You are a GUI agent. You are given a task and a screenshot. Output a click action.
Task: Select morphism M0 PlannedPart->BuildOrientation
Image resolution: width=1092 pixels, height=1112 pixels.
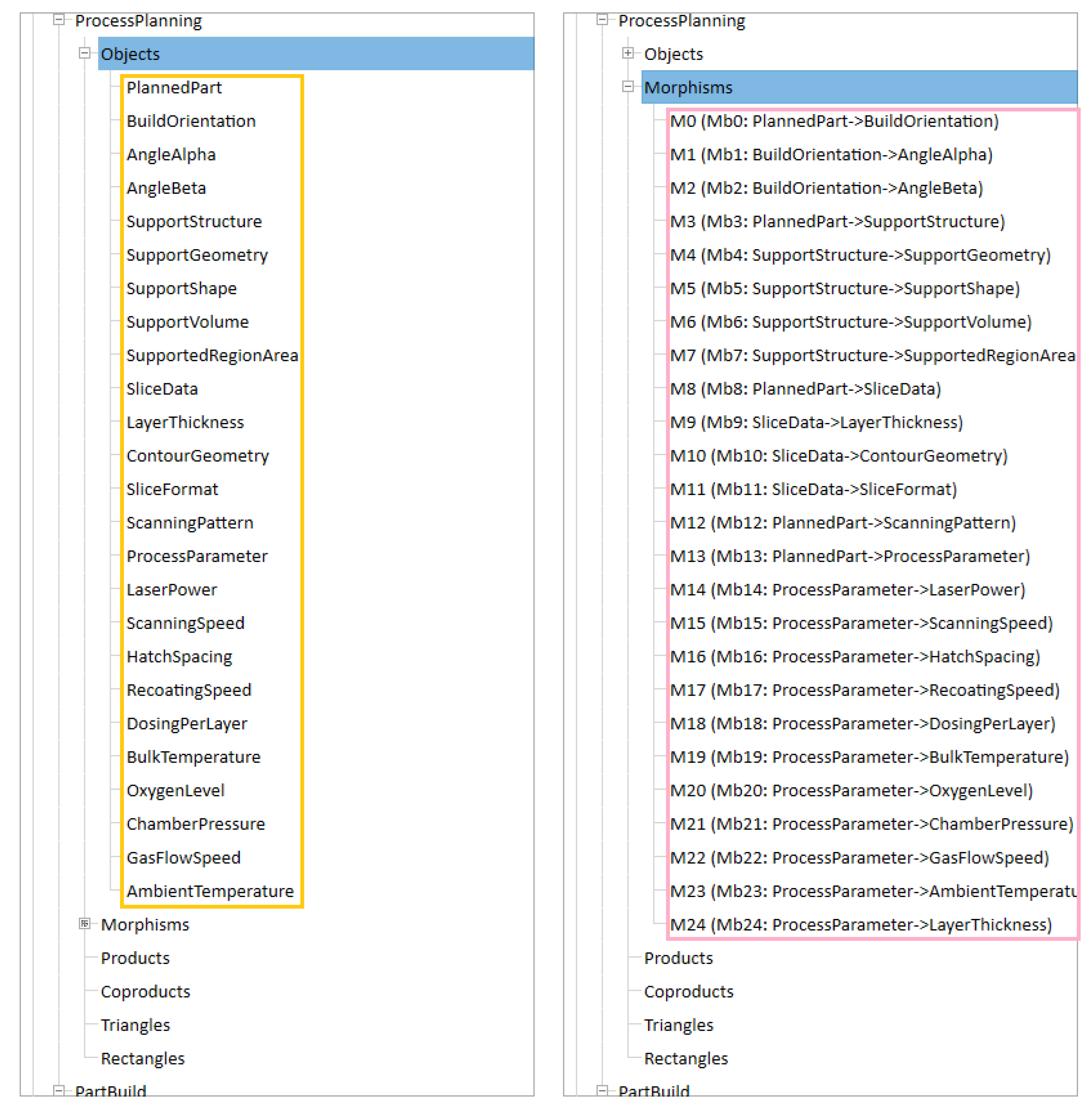click(834, 121)
